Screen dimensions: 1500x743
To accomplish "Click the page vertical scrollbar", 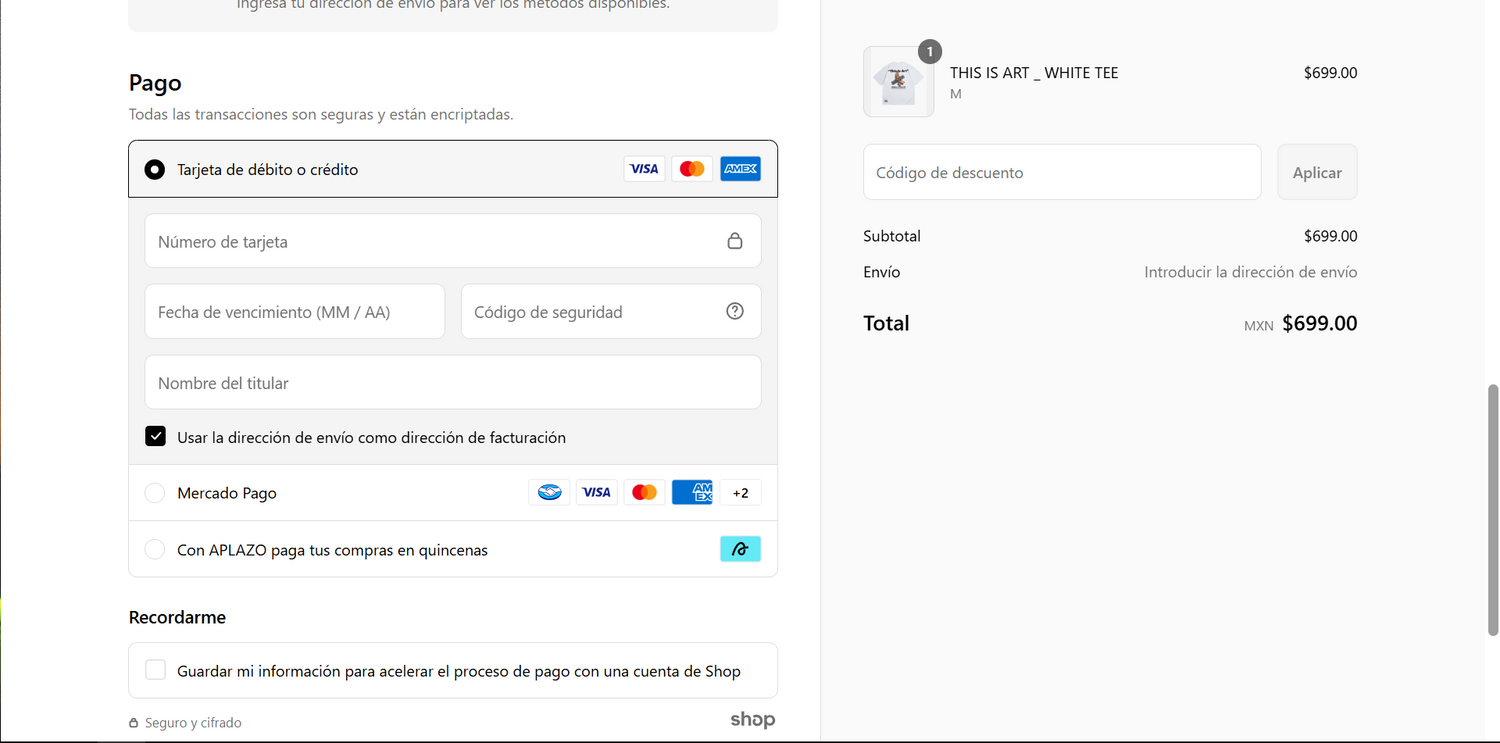I will tap(1493, 508).
